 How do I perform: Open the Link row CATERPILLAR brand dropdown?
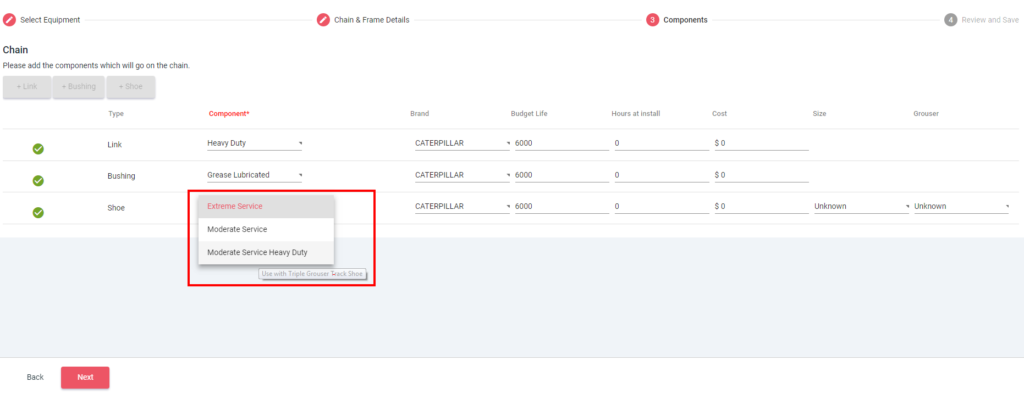click(462, 143)
